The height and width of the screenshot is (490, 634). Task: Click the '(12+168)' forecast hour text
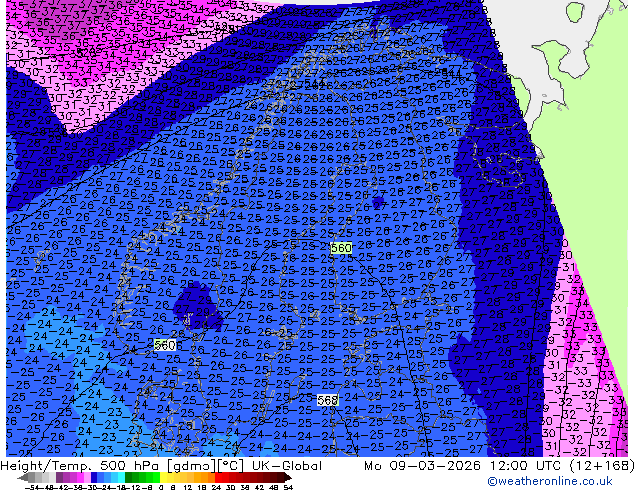(x=601, y=466)
